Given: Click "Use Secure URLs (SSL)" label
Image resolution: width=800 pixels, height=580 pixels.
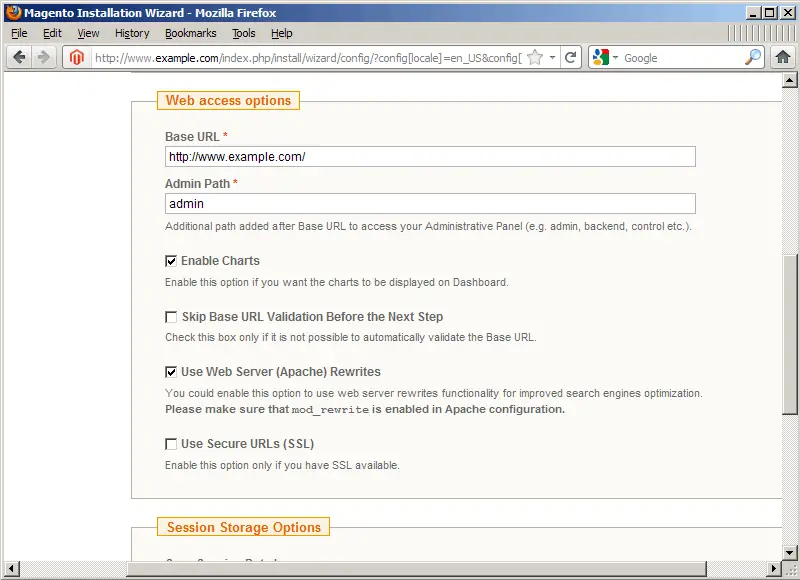Looking at the screenshot, I should point(247,444).
